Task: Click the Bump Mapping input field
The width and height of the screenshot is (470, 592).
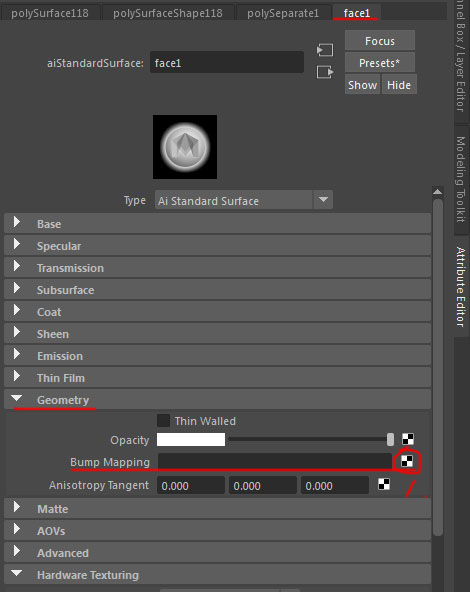Action: click(x=274, y=461)
